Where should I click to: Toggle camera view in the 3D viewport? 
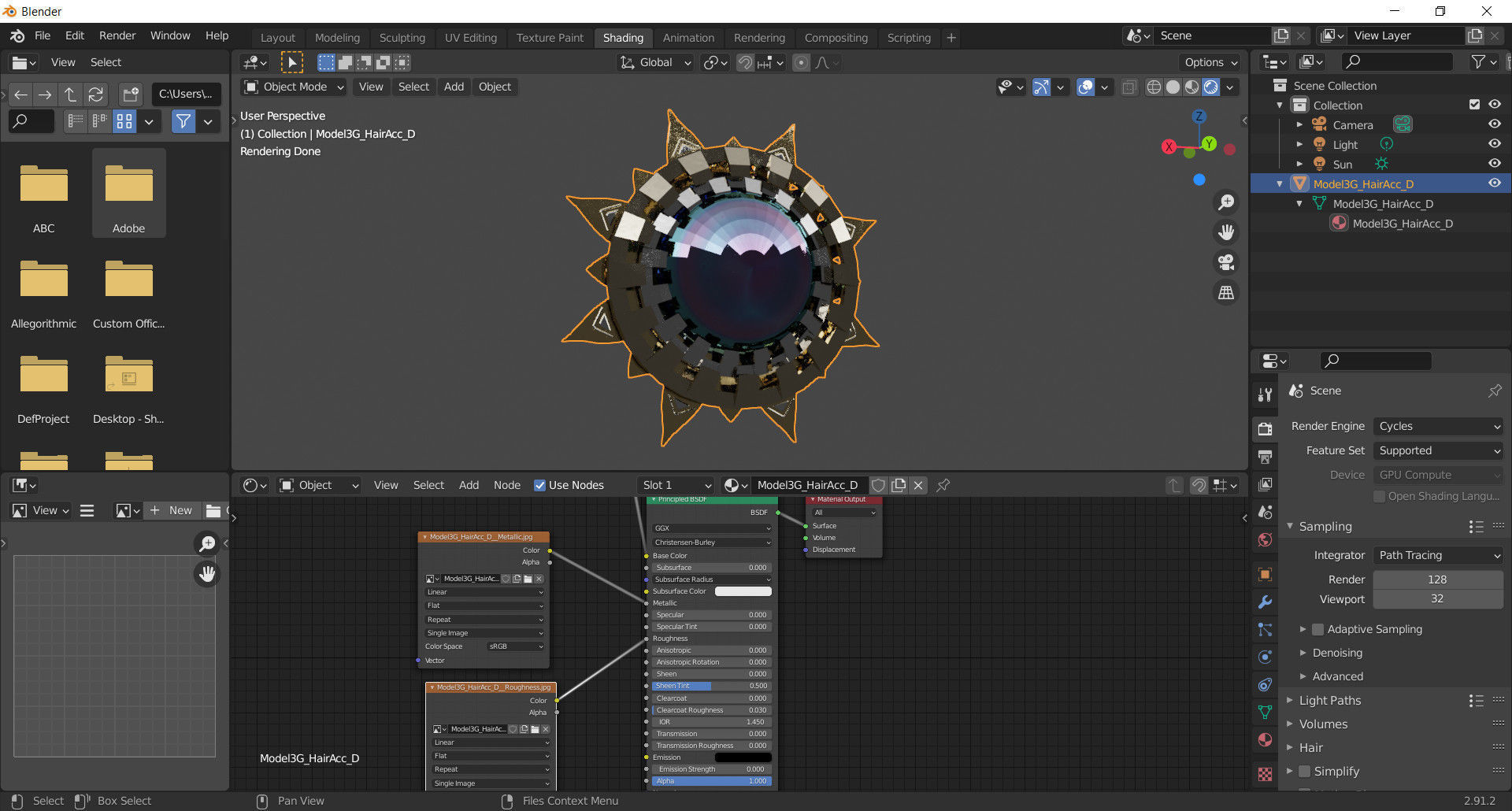1226,262
